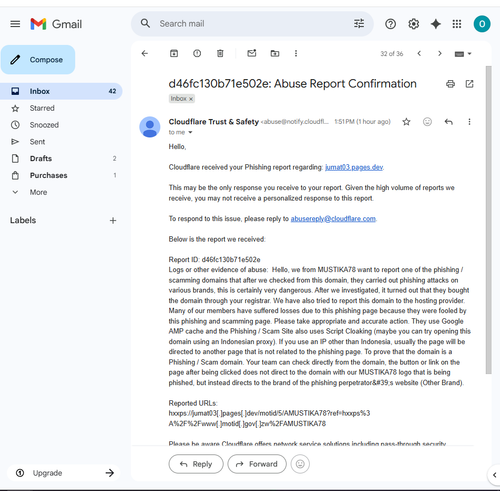
Task: Reply arrow in message header
Action: tap(448, 122)
